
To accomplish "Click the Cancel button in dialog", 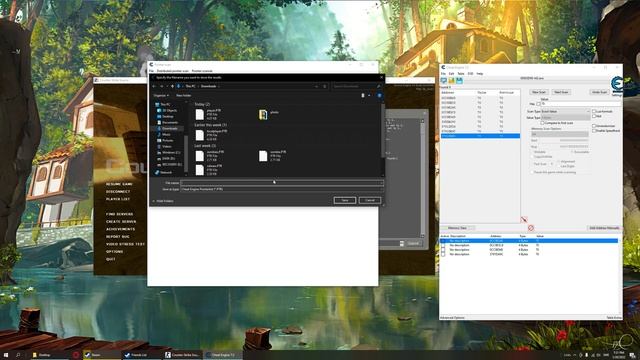I will 370,200.
